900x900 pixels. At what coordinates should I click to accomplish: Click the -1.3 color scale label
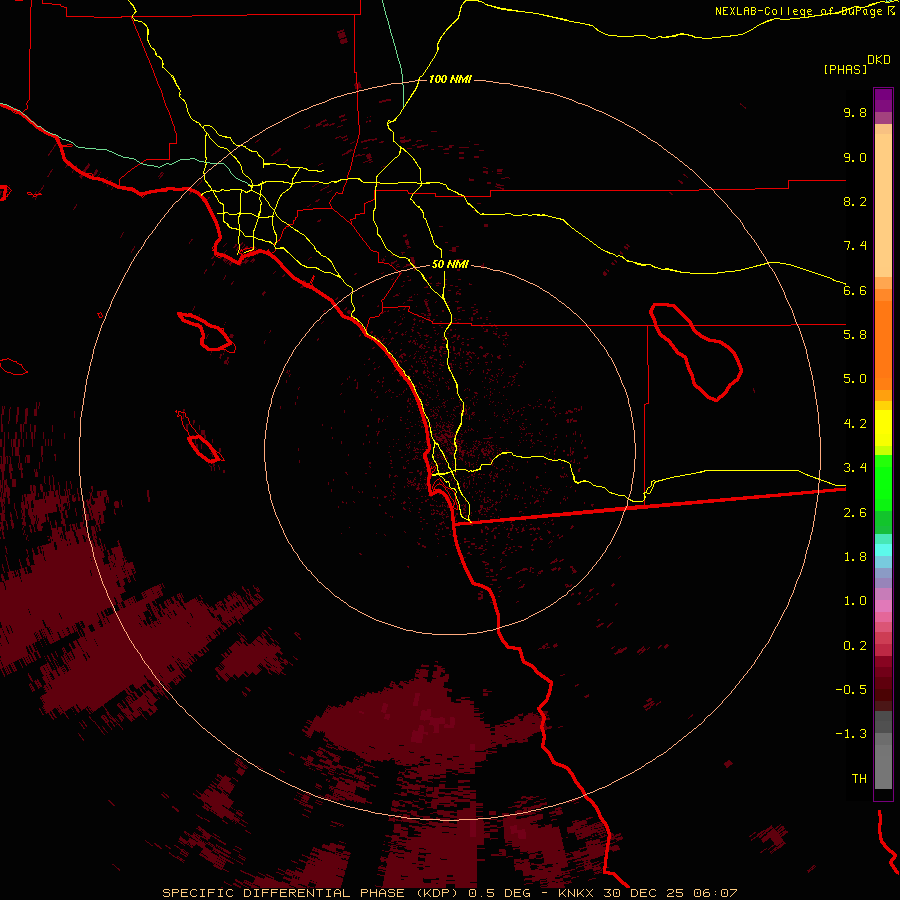[x=851, y=734]
